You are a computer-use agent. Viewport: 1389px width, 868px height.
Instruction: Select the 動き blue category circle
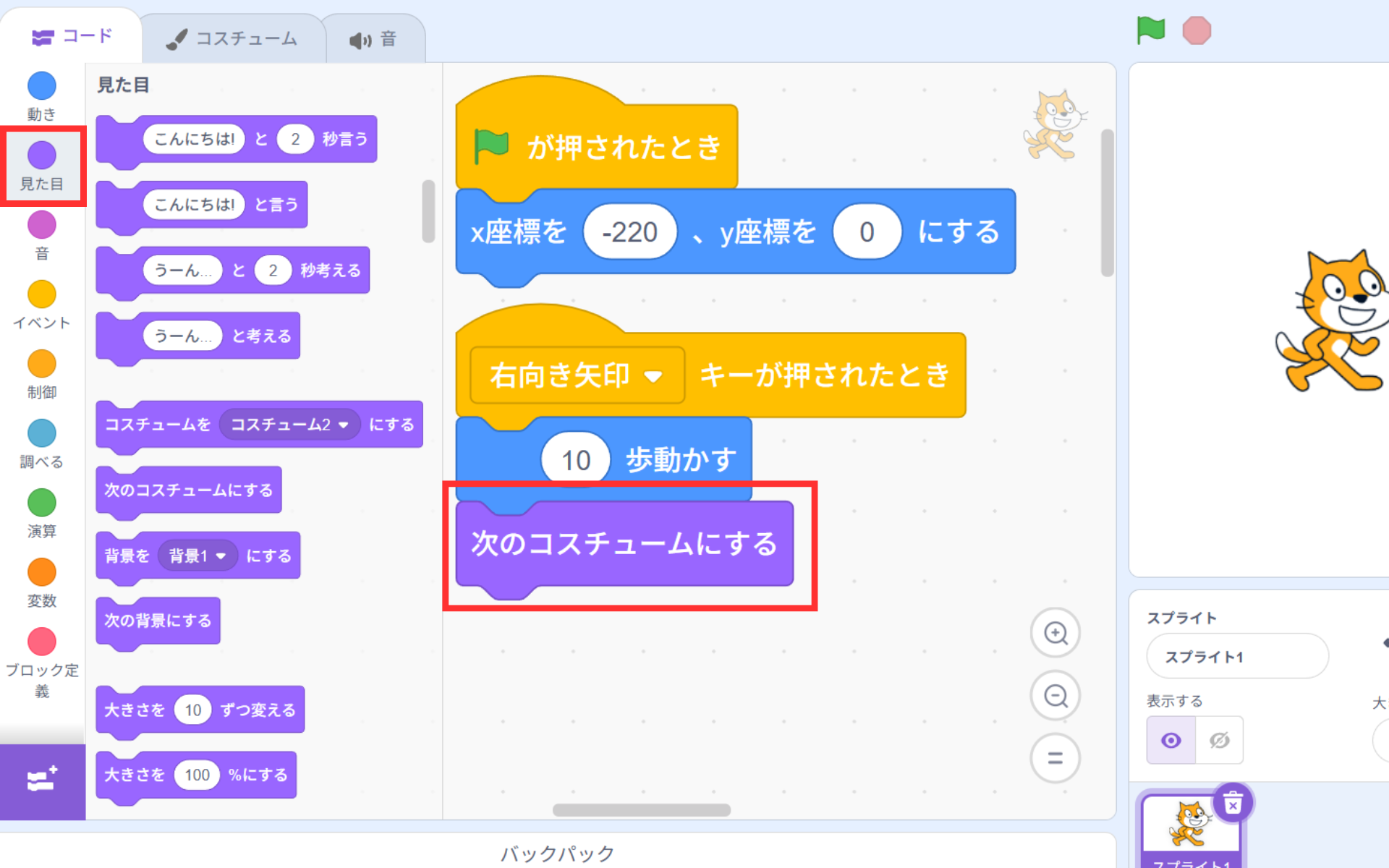pyautogui.click(x=42, y=86)
